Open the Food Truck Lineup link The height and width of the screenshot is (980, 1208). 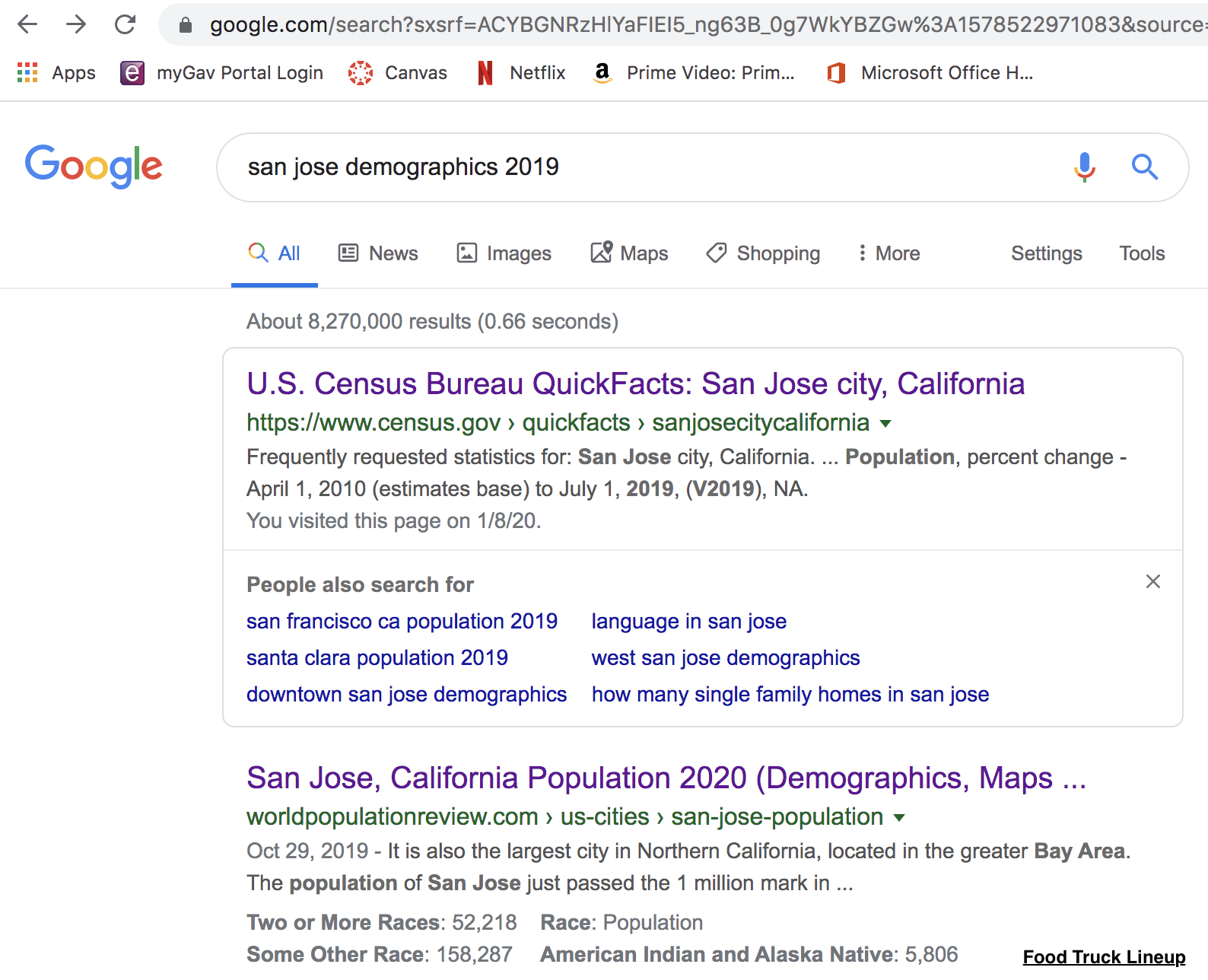pos(1104,957)
